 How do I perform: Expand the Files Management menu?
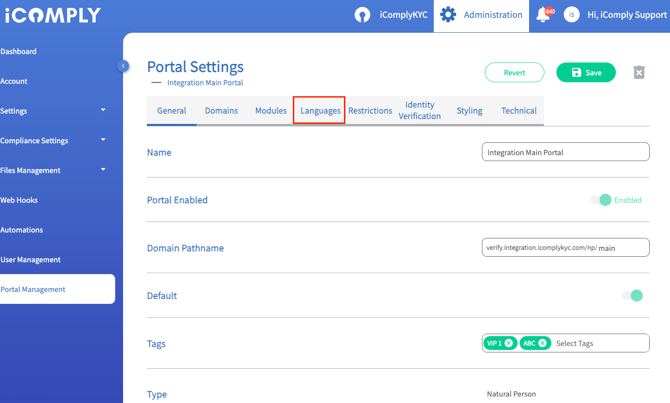click(x=103, y=170)
